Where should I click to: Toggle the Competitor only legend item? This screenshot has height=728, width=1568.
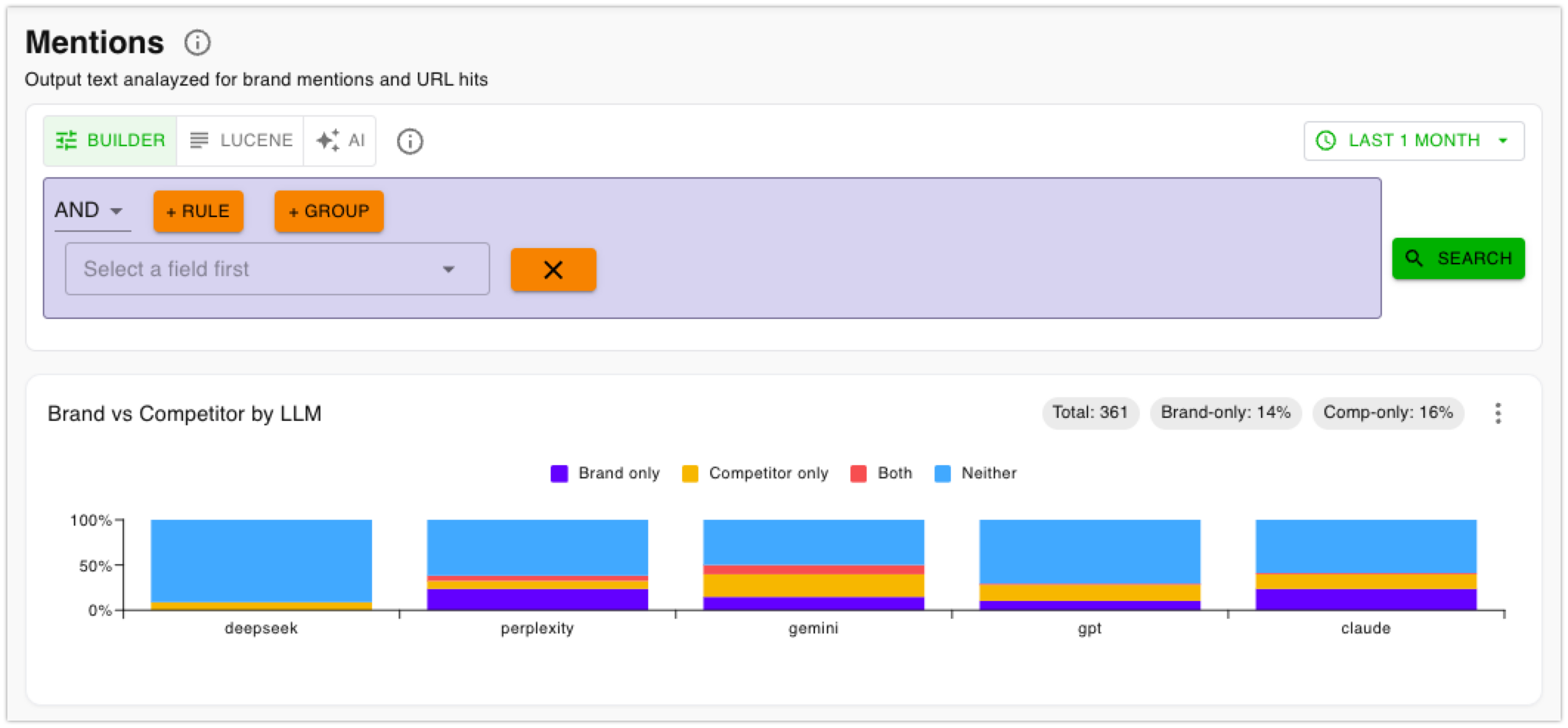pos(754,473)
